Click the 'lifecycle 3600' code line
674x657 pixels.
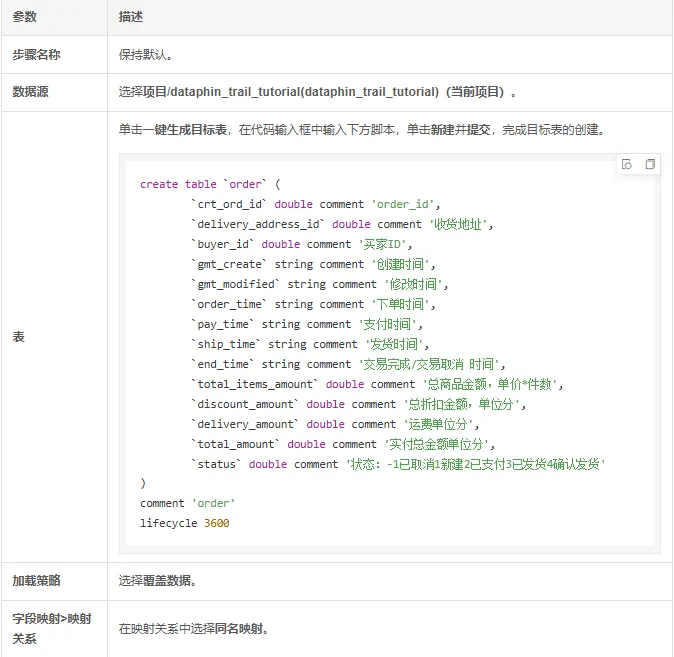pyautogui.click(x=185, y=523)
